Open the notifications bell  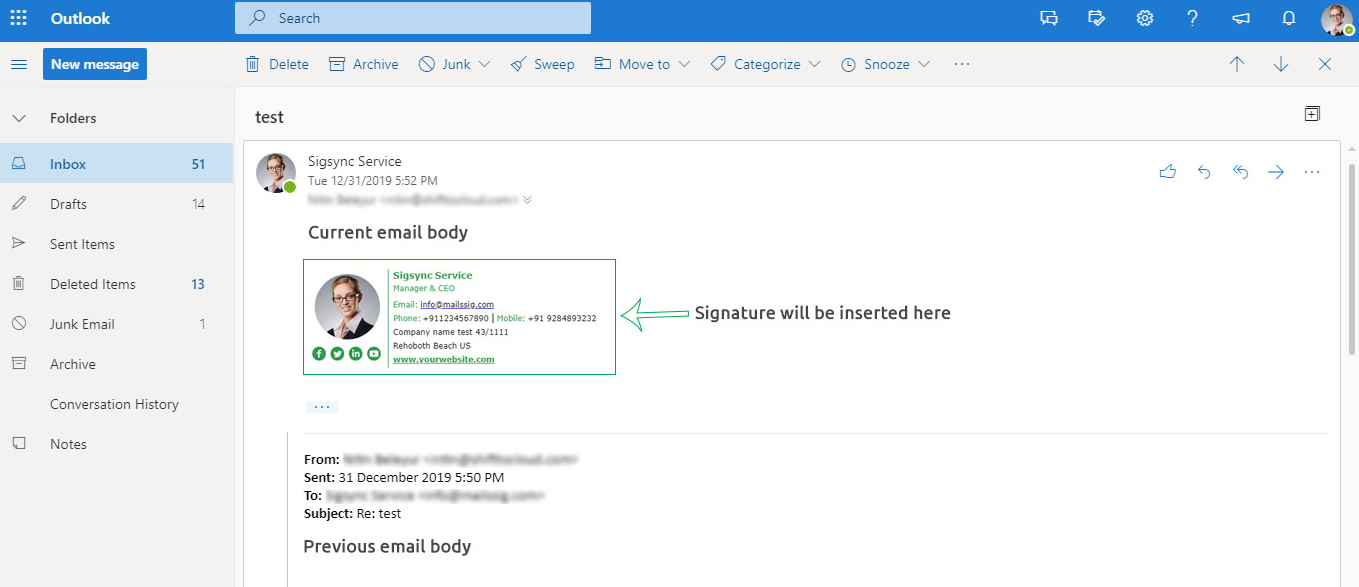(x=1289, y=18)
